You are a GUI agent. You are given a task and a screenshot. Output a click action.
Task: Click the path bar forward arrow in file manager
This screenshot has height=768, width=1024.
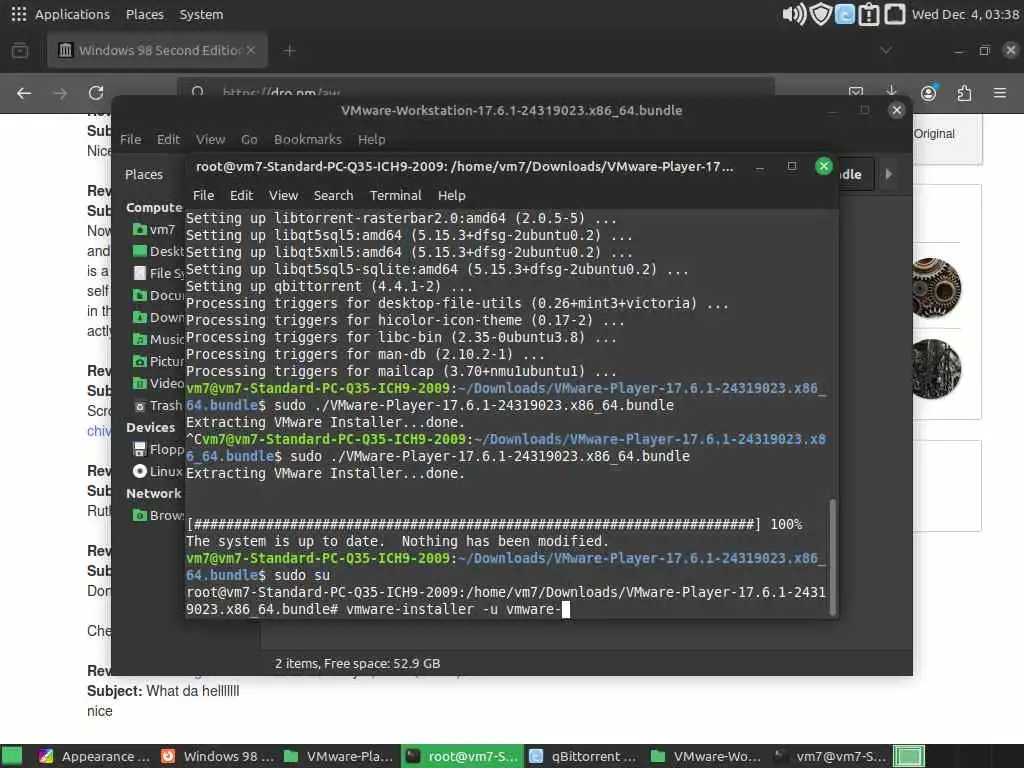click(888, 174)
